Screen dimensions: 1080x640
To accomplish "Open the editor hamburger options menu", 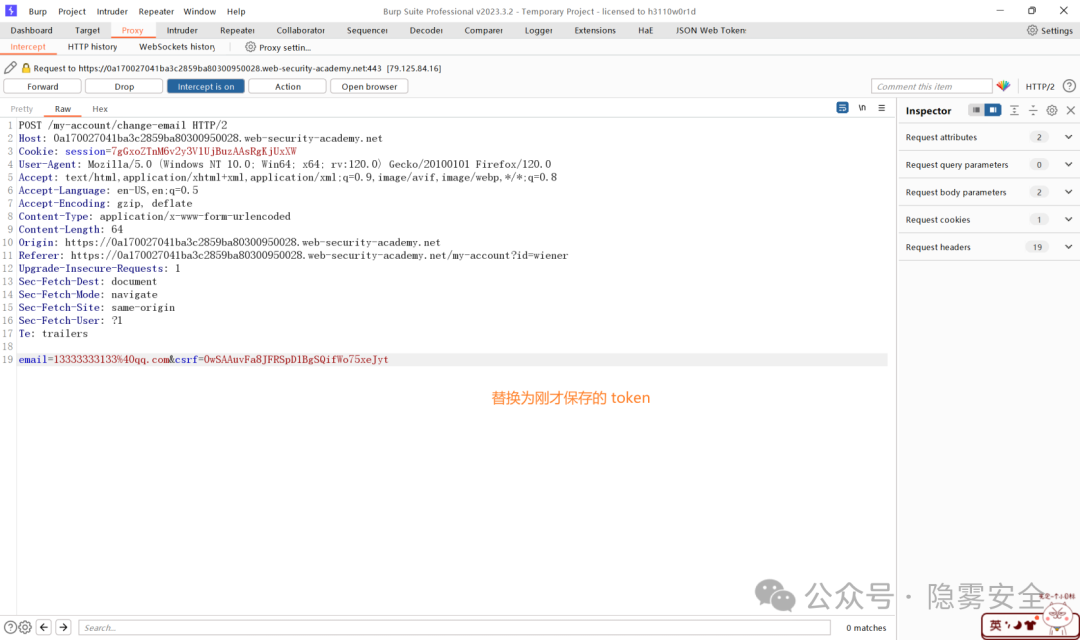I will (x=882, y=108).
